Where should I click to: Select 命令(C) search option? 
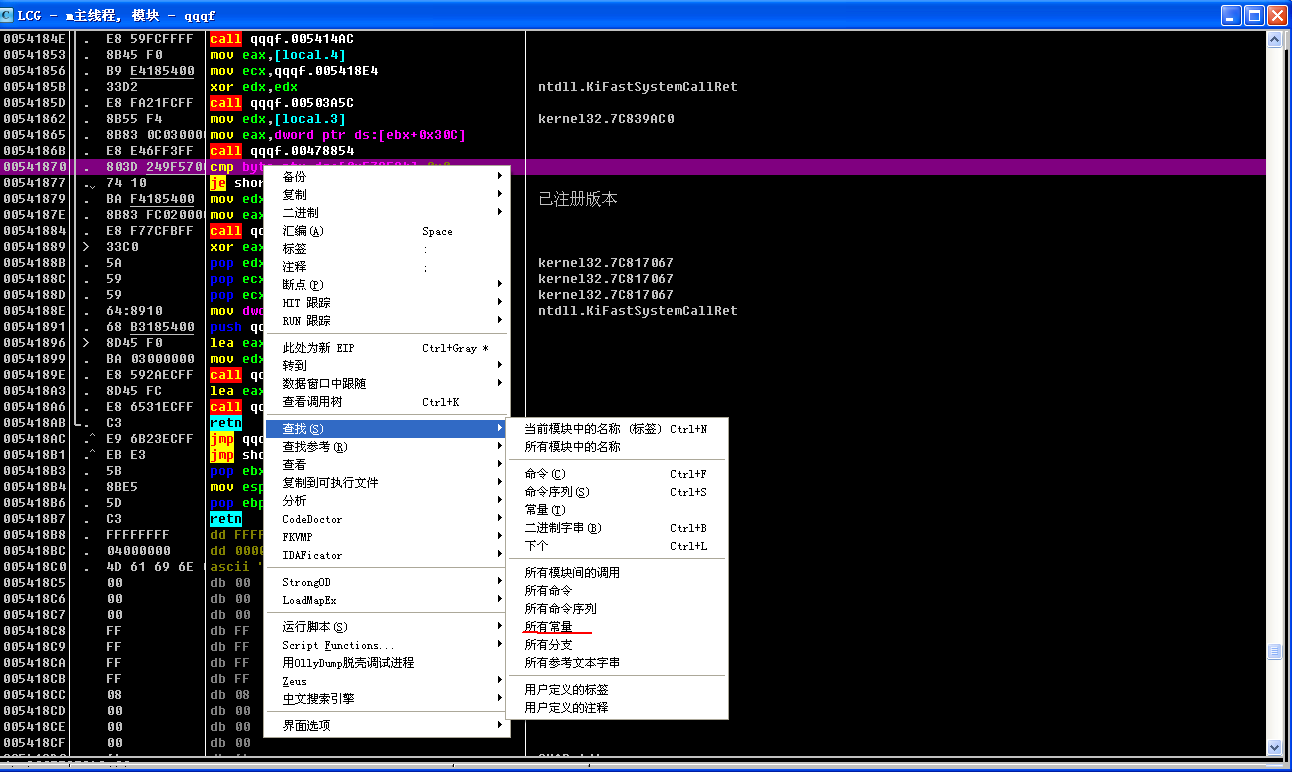click(x=617, y=473)
